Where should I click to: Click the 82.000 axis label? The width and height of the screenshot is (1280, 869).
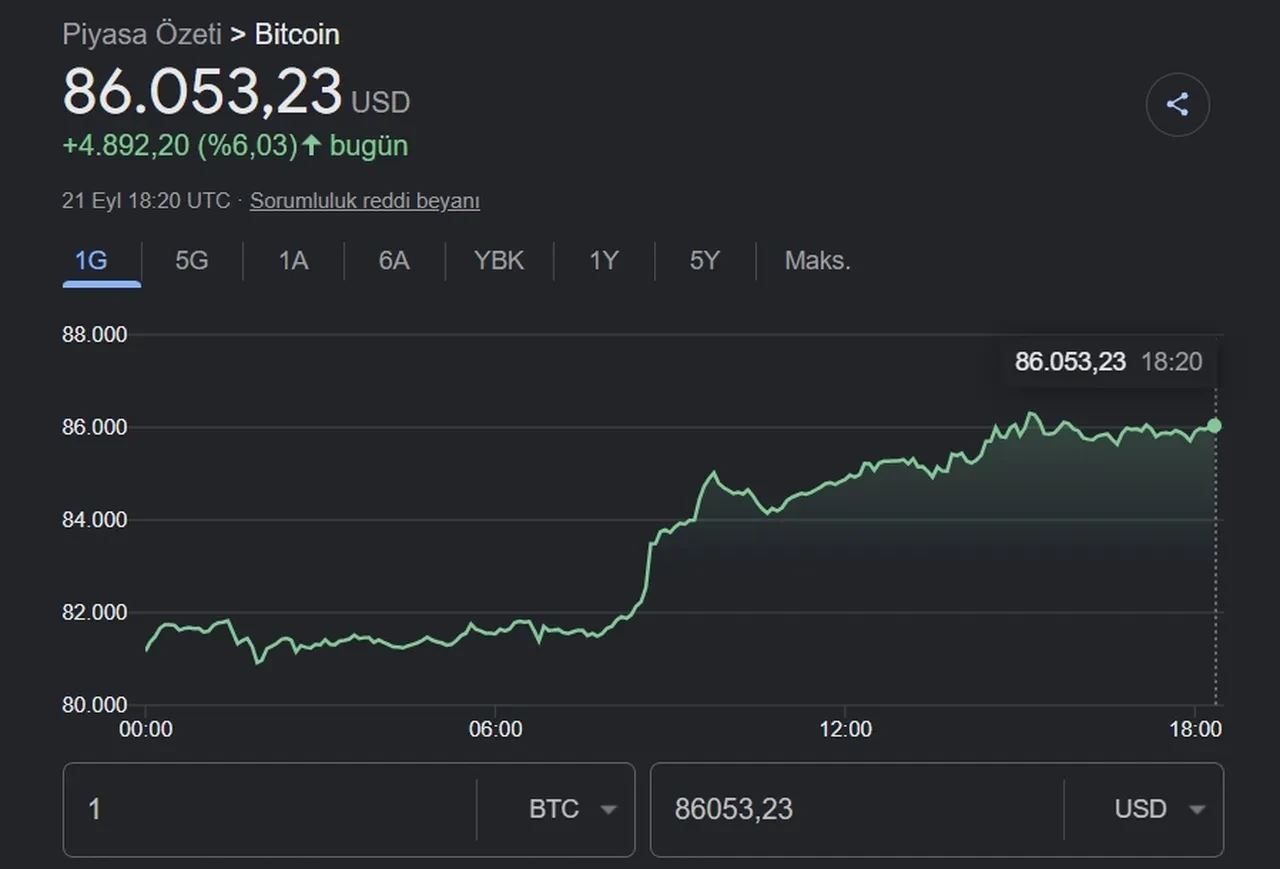(x=95, y=612)
